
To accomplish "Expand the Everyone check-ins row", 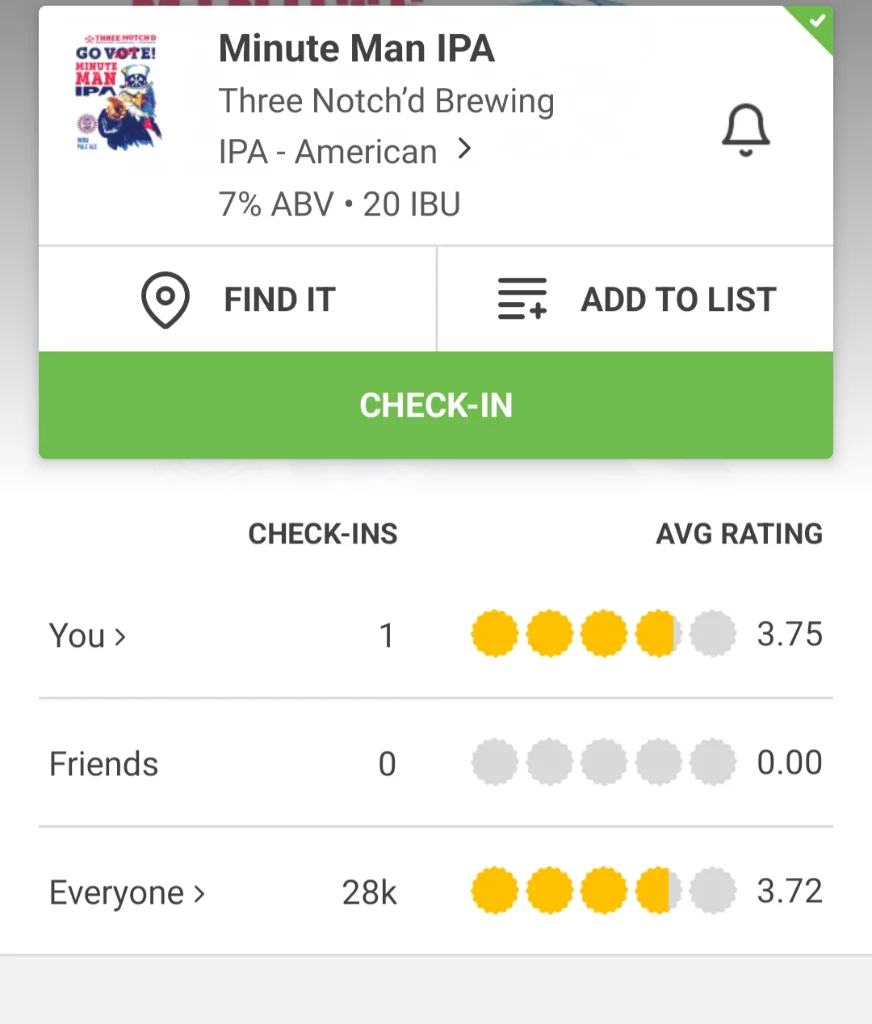I will [x=127, y=892].
